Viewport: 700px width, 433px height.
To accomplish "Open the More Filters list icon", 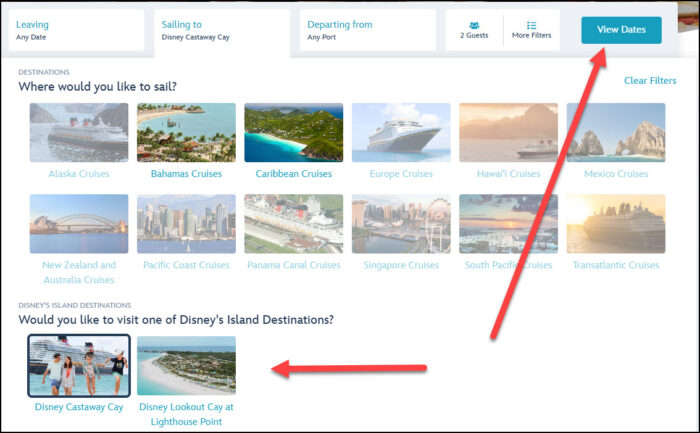I will pyautogui.click(x=531, y=25).
